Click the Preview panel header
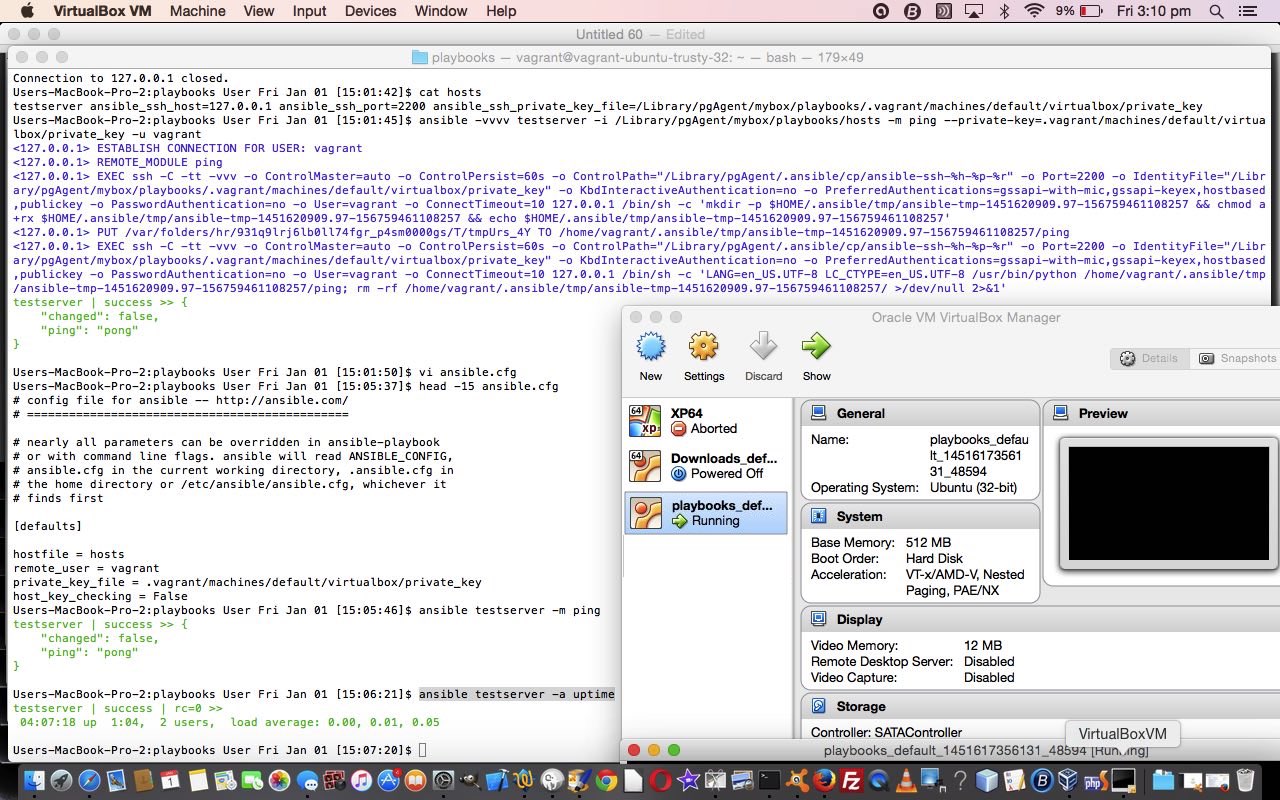 tap(1163, 413)
